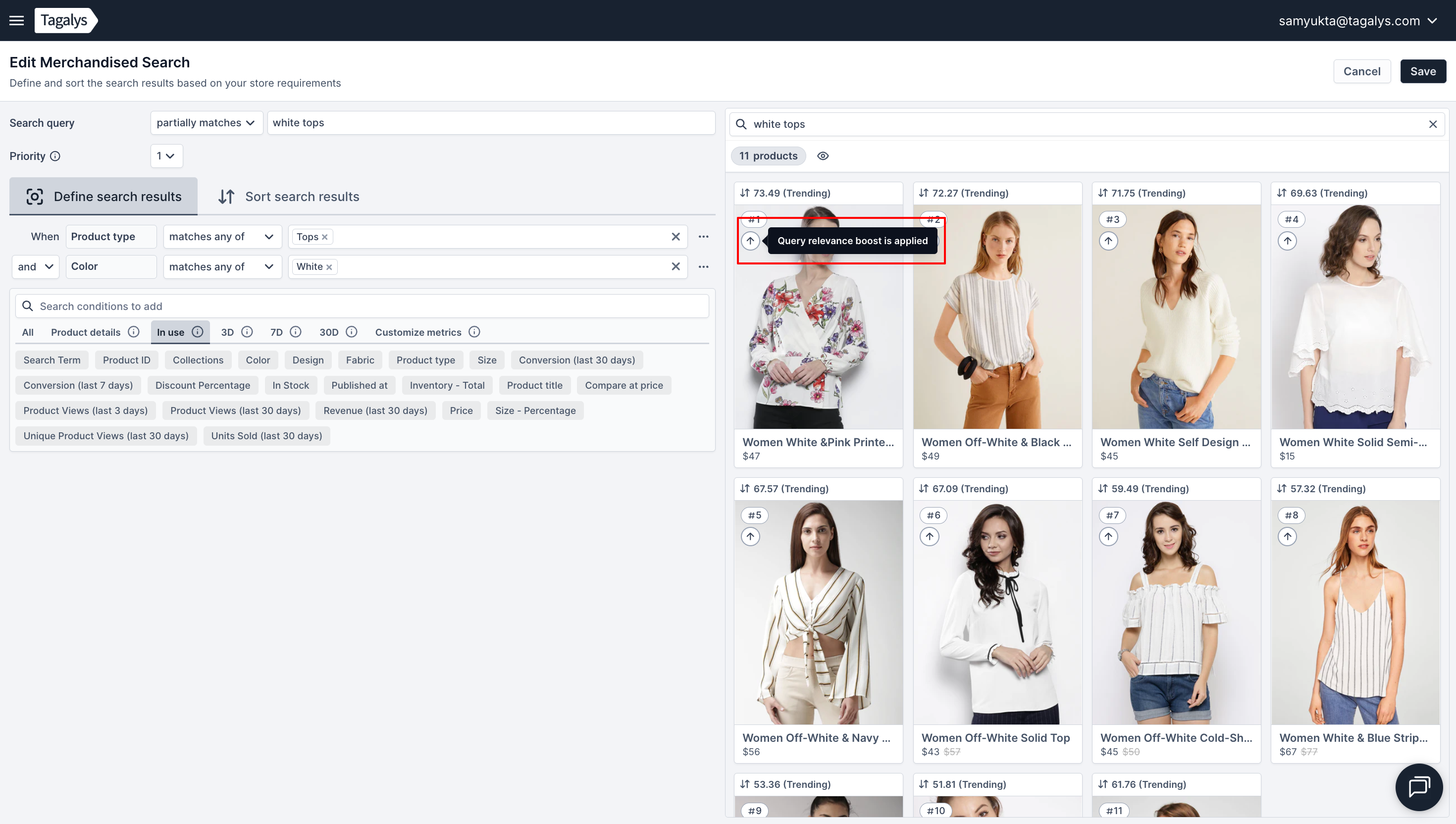This screenshot has width=1456, height=824.
Task: Select the 7D metrics filter
Action: (276, 332)
